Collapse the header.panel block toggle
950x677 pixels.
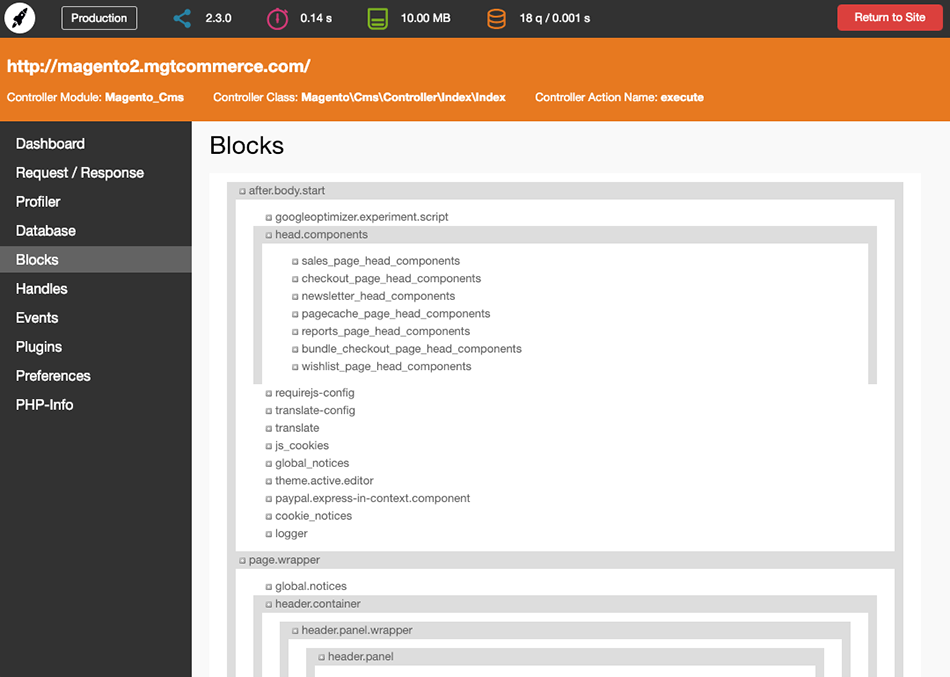point(322,657)
